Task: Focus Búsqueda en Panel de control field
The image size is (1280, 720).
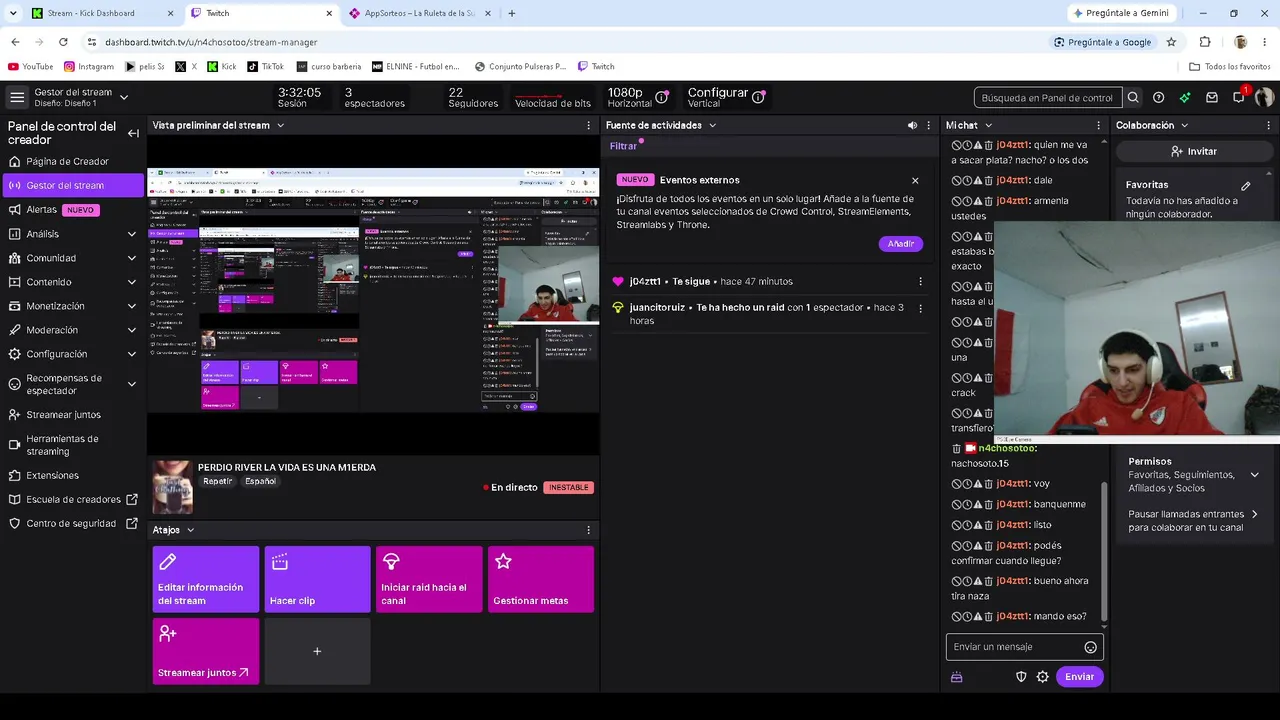Action: tap(1048, 98)
